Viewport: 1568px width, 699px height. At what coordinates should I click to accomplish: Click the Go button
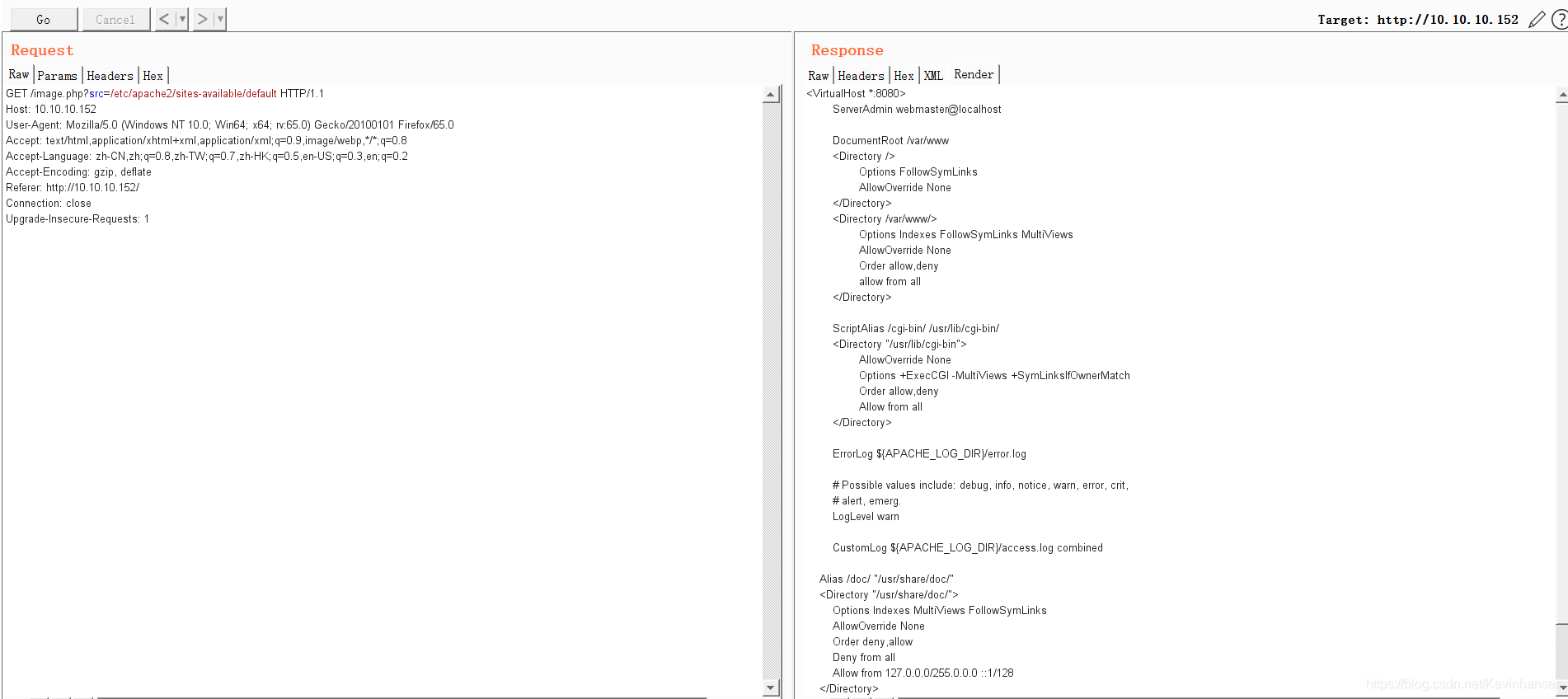[44, 19]
